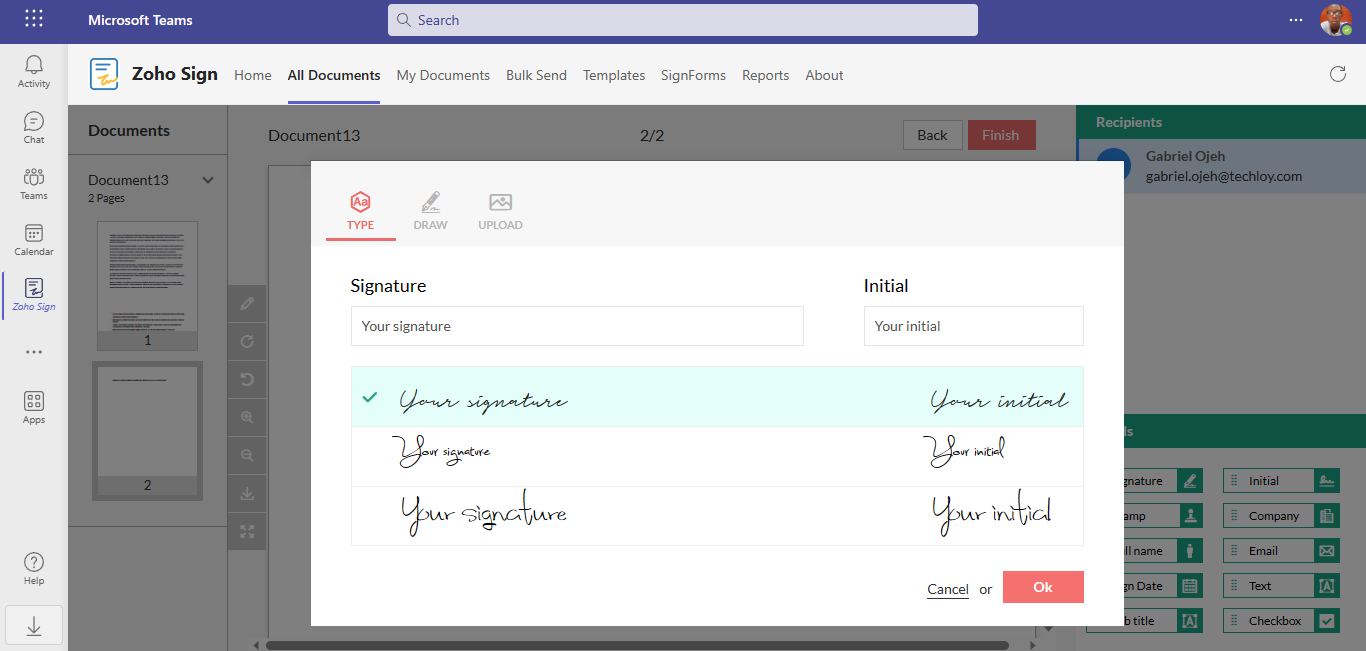Reload the tab with refresh icon
This screenshot has width=1366, height=651.
pyautogui.click(x=1337, y=74)
